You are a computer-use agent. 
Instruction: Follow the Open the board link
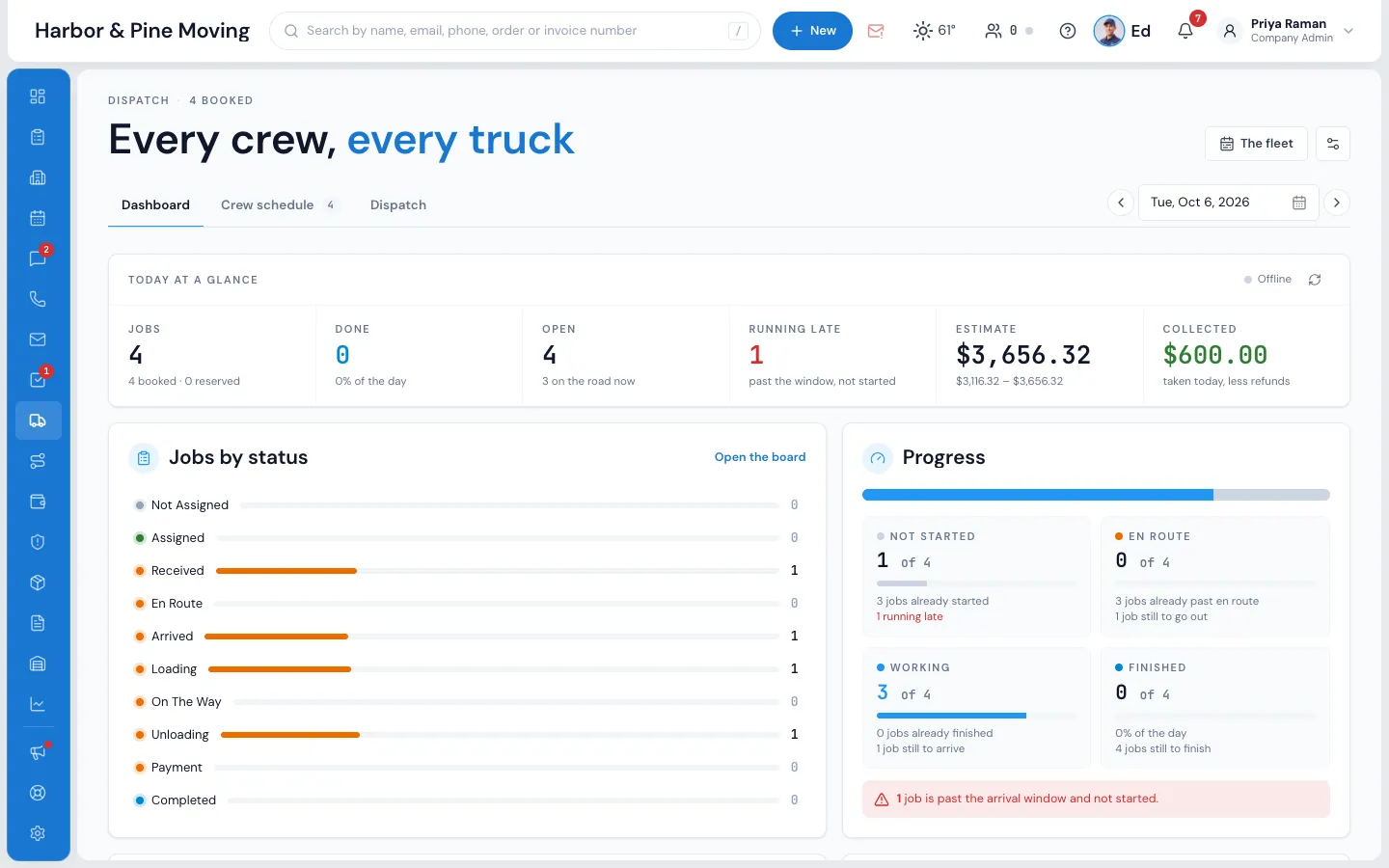click(x=760, y=457)
